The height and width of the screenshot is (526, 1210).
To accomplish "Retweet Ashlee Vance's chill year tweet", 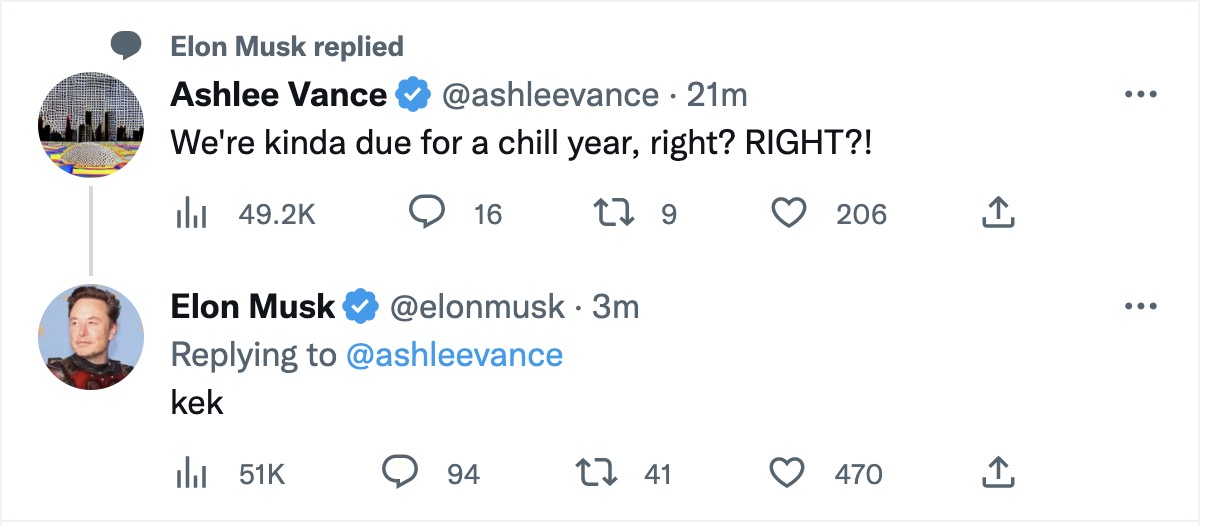I will (610, 212).
